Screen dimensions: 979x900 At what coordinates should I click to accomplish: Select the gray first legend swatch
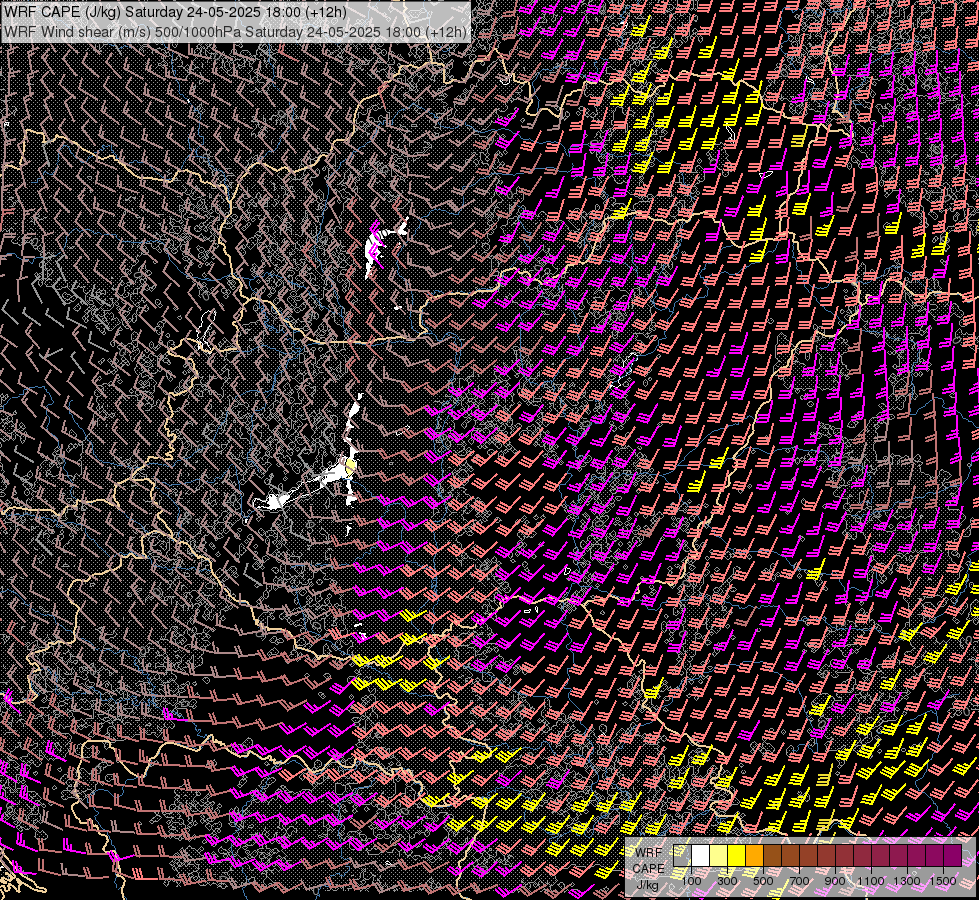(x=682, y=855)
